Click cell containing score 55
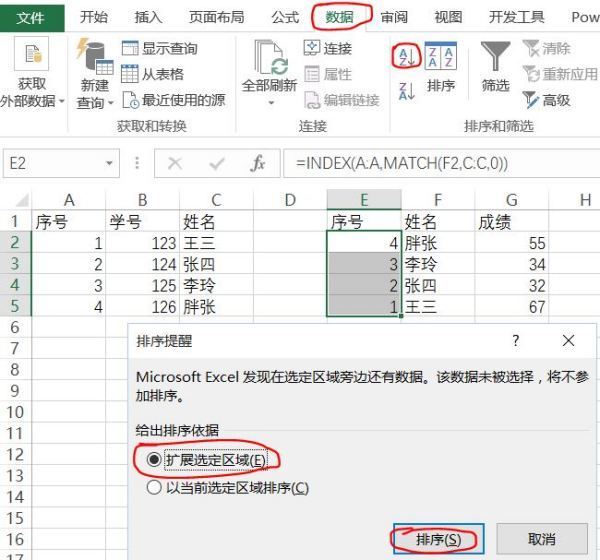 [x=512, y=243]
